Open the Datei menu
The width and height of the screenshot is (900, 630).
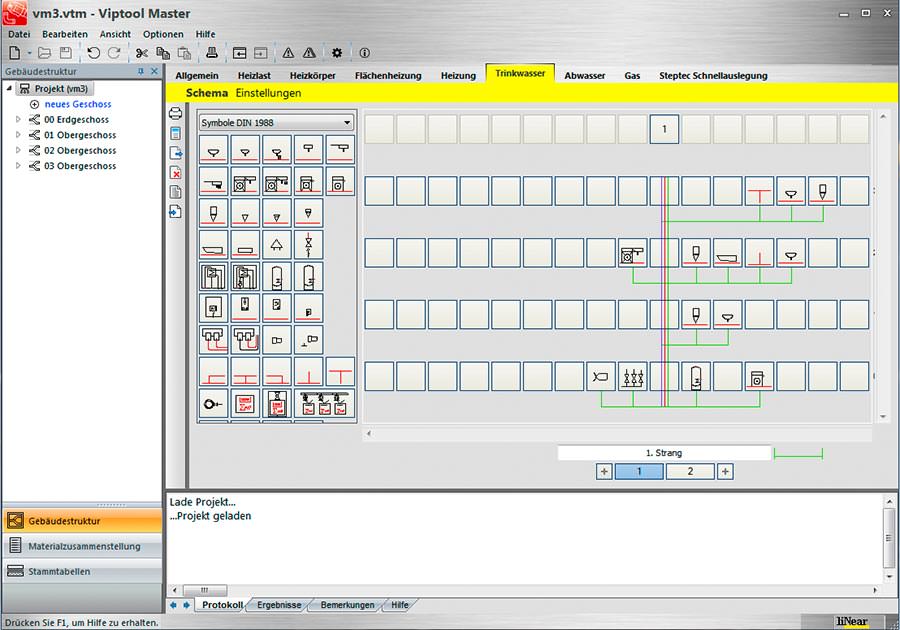[19, 34]
